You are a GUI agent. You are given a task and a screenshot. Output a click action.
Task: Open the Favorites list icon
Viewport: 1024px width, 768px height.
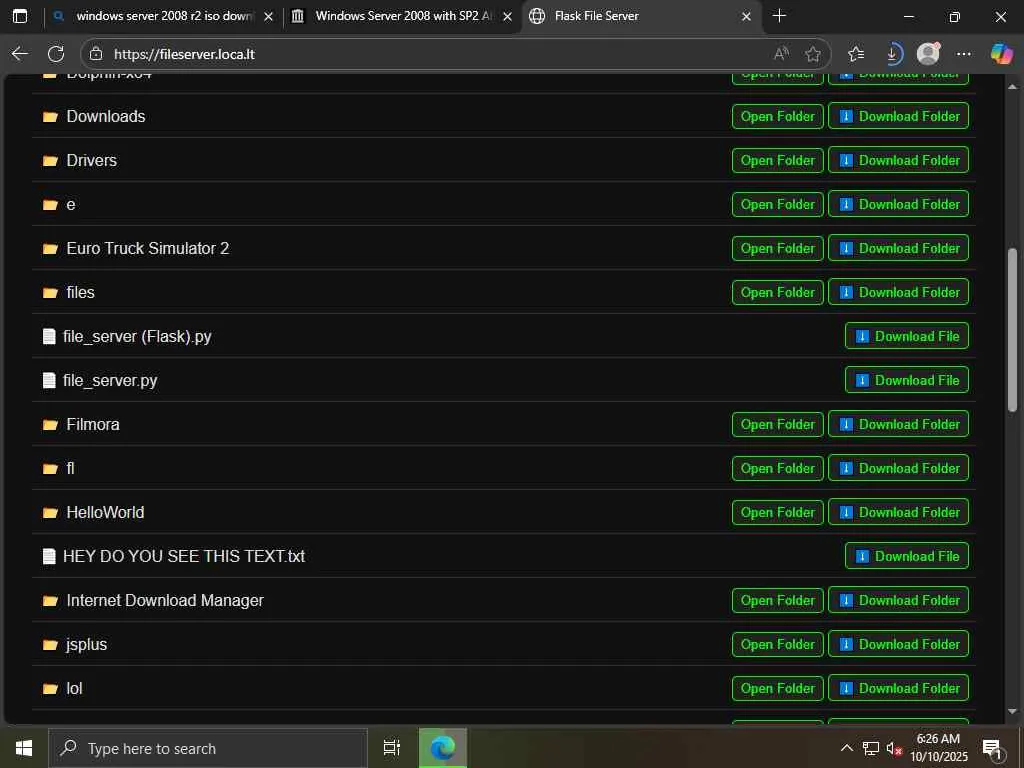coord(856,54)
